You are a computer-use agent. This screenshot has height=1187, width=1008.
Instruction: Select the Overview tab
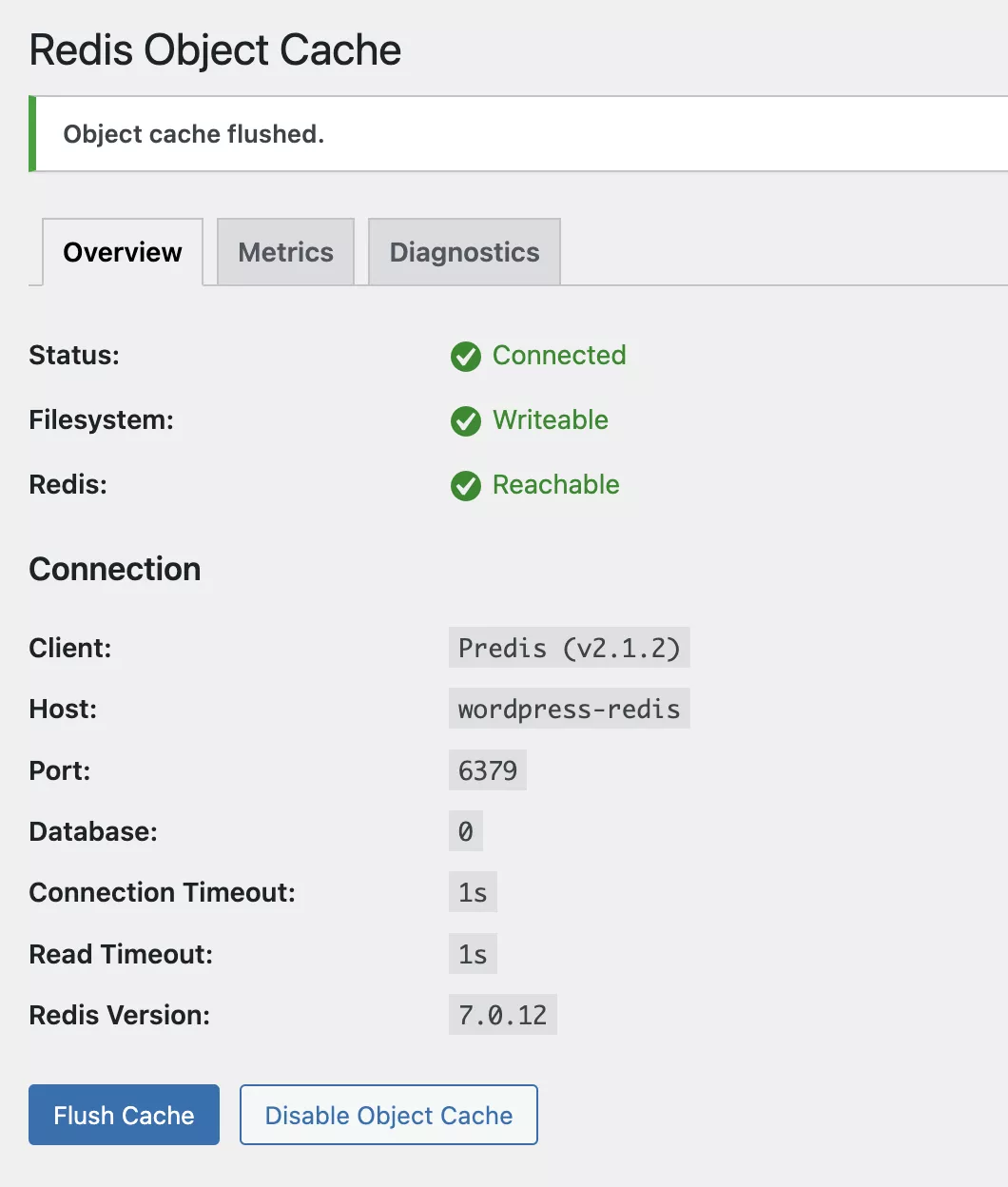(123, 252)
